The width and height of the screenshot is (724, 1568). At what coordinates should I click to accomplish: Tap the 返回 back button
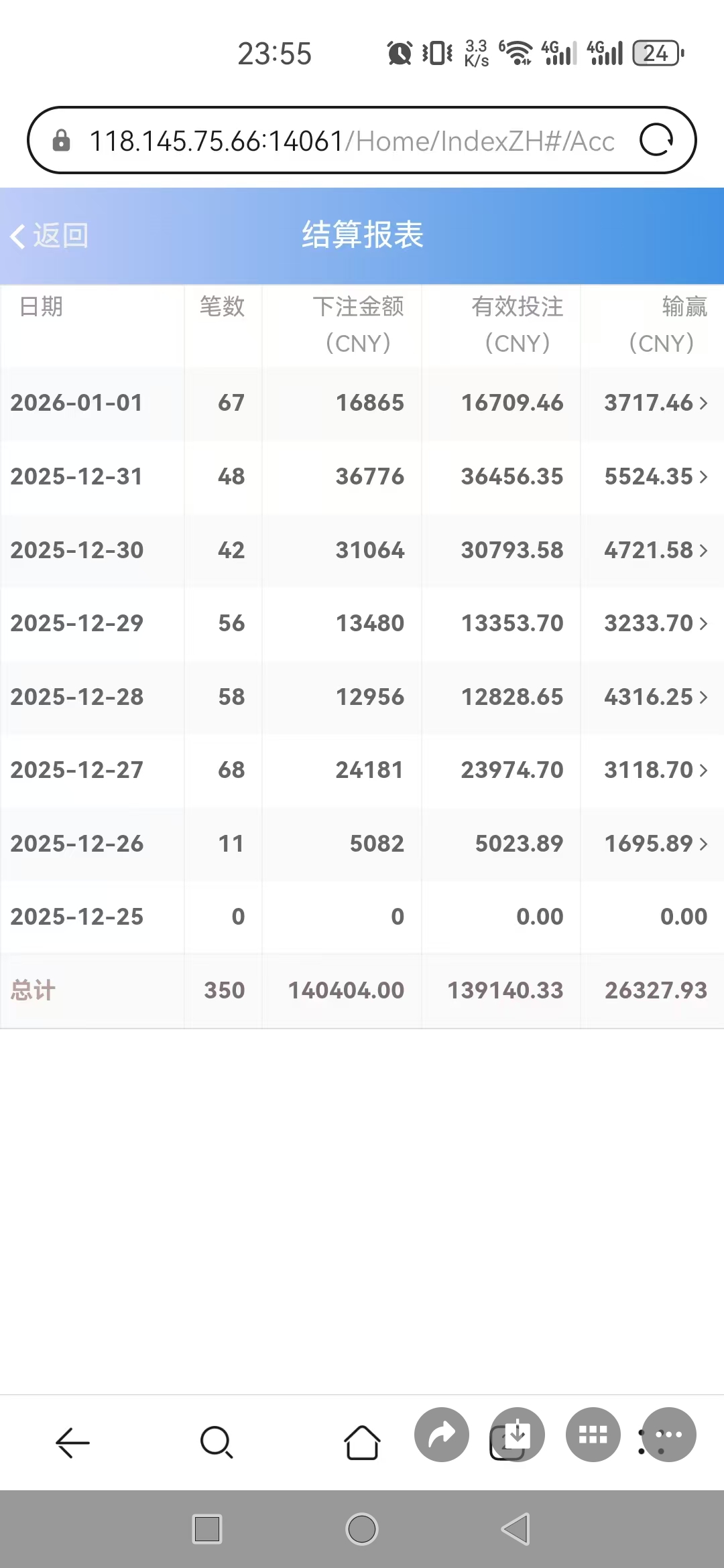point(50,236)
